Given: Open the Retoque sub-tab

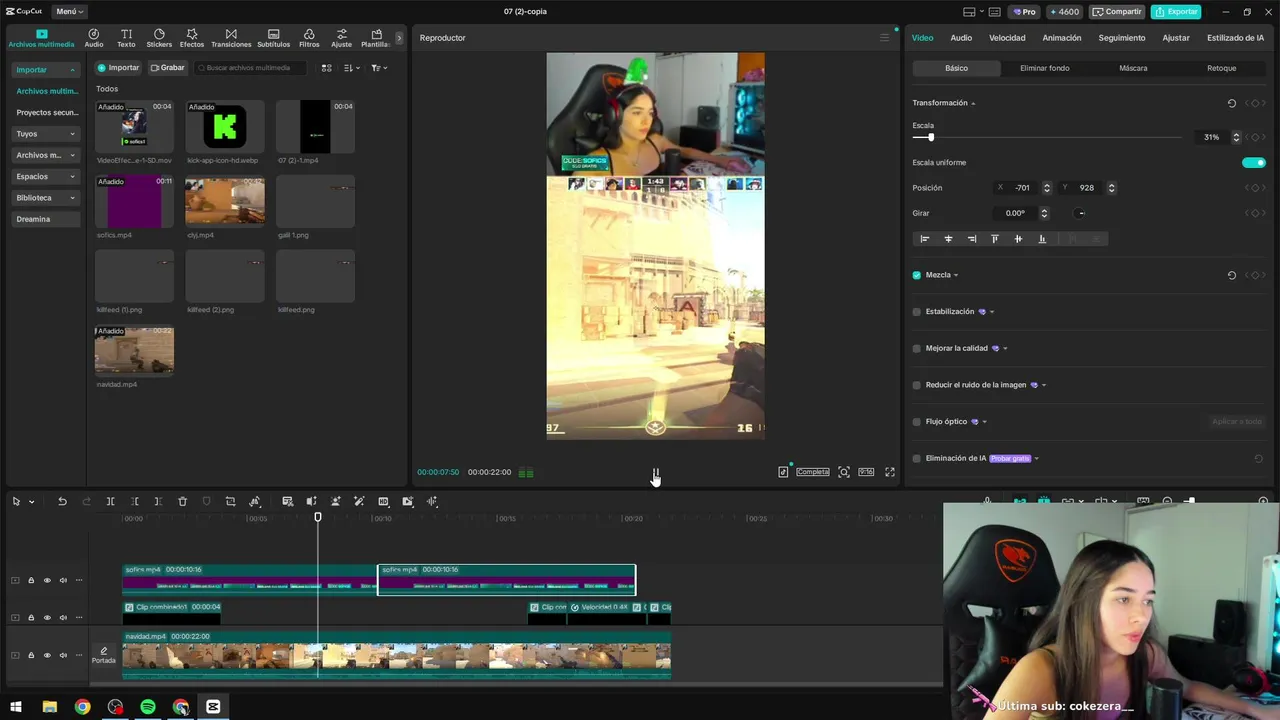Looking at the screenshot, I should 1221,68.
